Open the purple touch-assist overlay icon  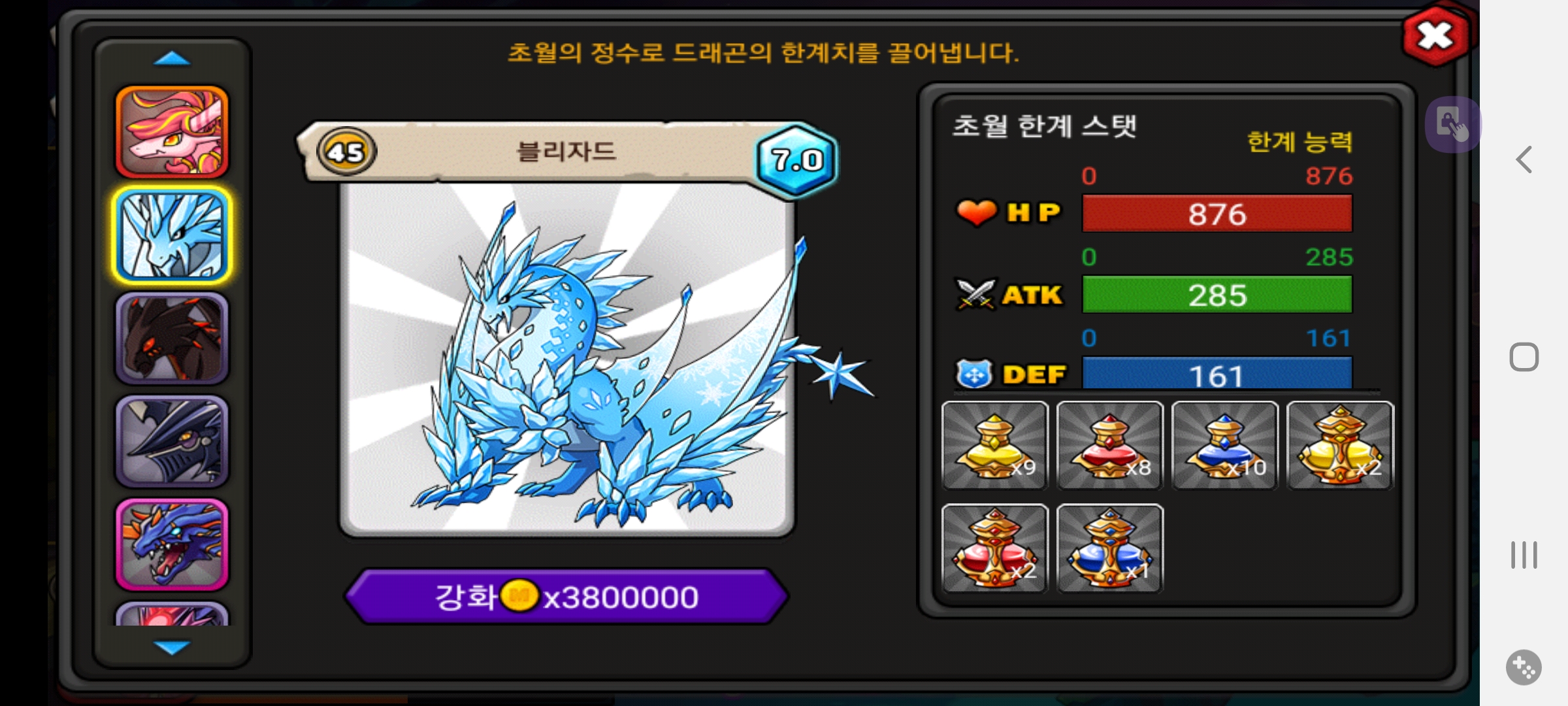pos(1452,124)
